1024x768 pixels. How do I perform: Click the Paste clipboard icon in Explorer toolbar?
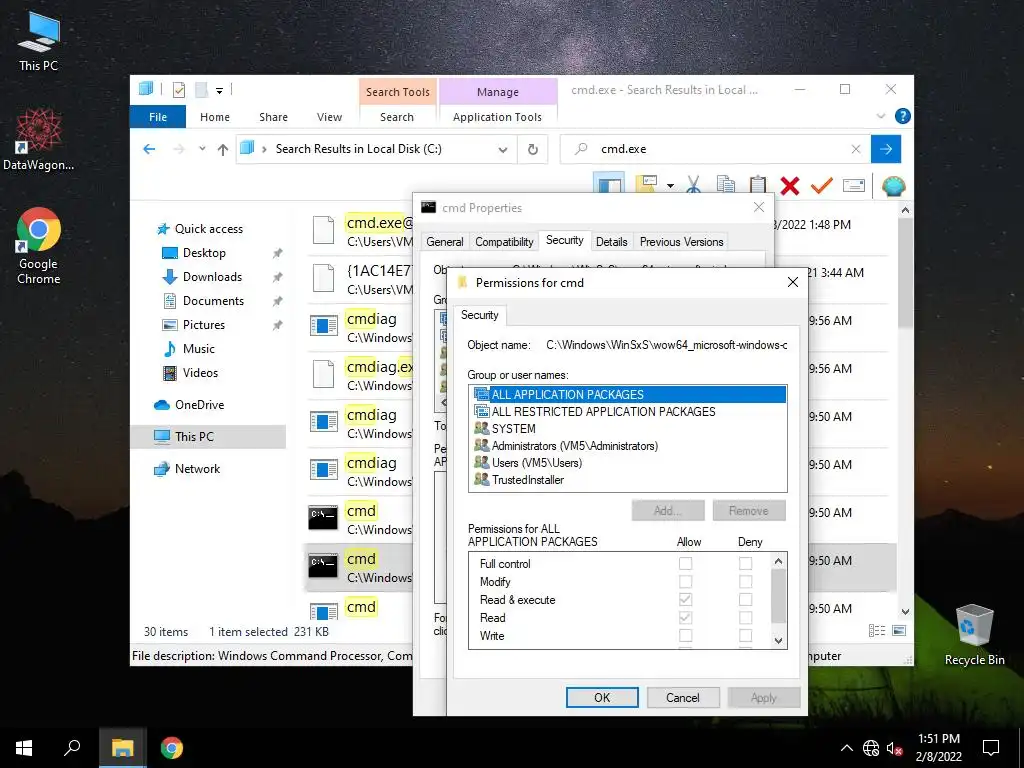coord(758,185)
